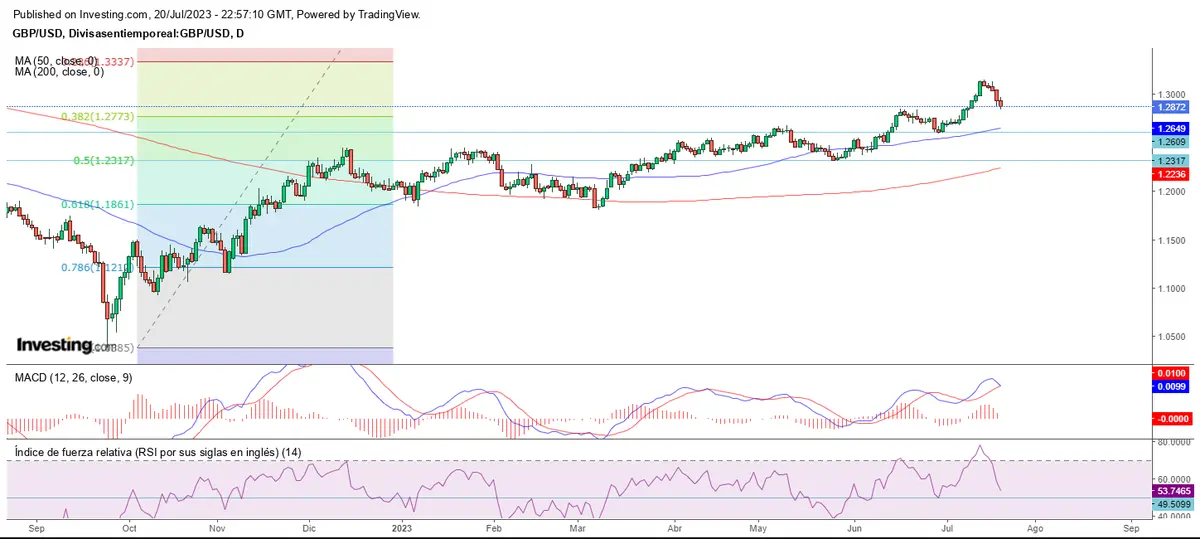Image resolution: width=1200 pixels, height=539 pixels.
Task: Click the 0.618(1.1861) Fibonacci level label
Action: pos(98,204)
